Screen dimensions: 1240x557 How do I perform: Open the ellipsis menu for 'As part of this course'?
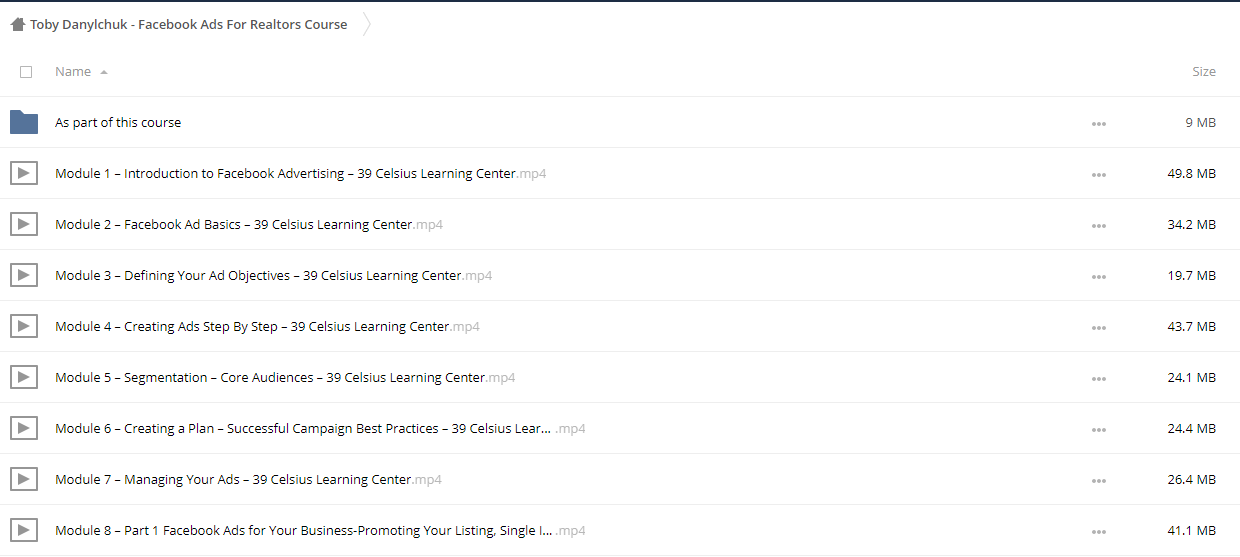(x=1099, y=123)
